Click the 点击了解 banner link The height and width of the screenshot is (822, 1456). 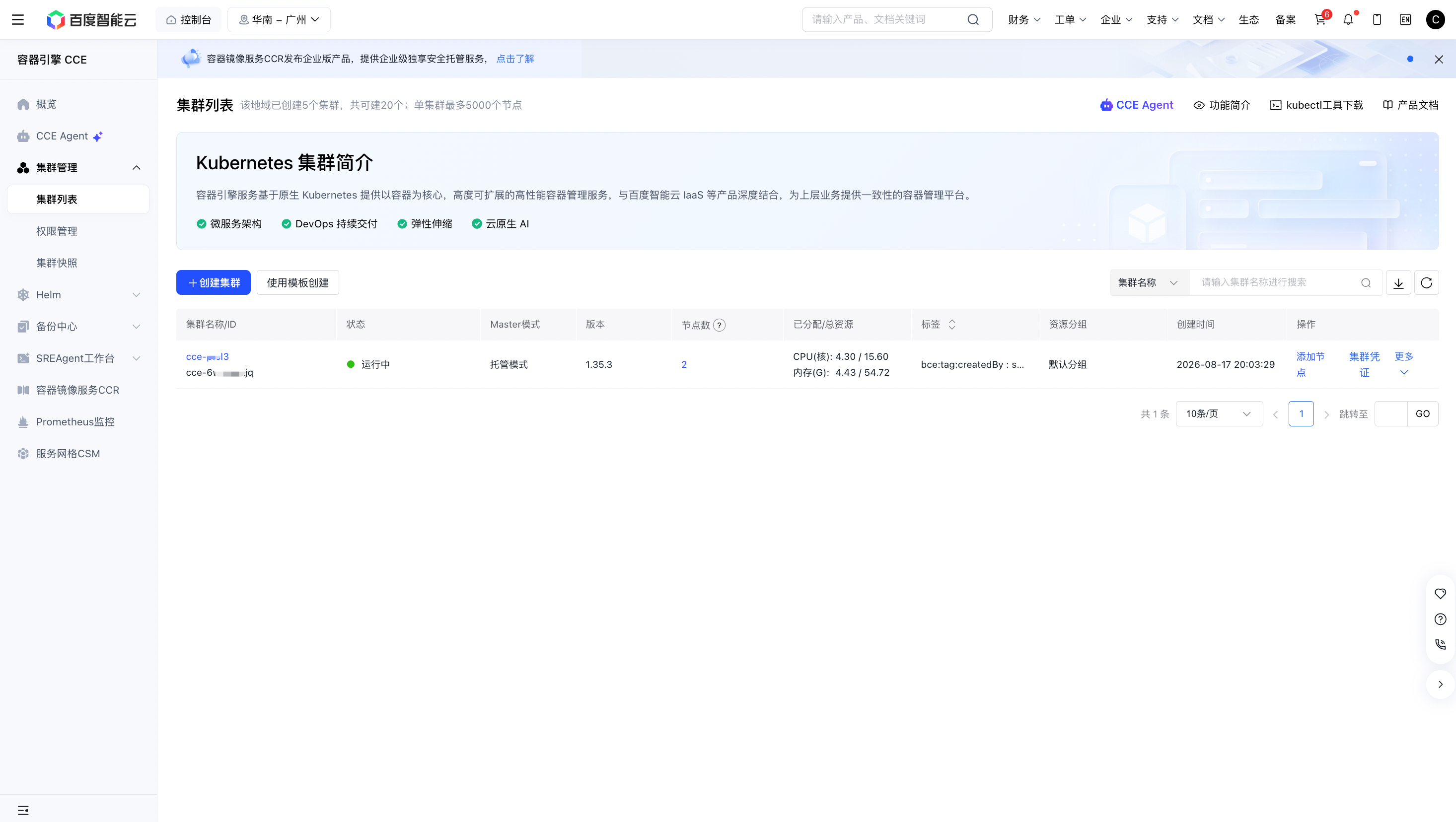coord(515,59)
